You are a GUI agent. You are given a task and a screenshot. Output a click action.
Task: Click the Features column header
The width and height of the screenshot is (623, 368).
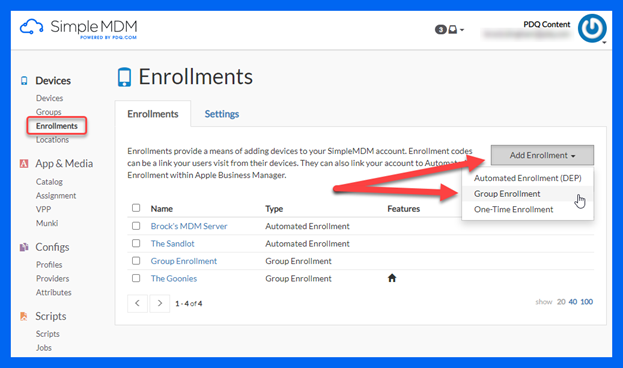pyautogui.click(x=404, y=209)
